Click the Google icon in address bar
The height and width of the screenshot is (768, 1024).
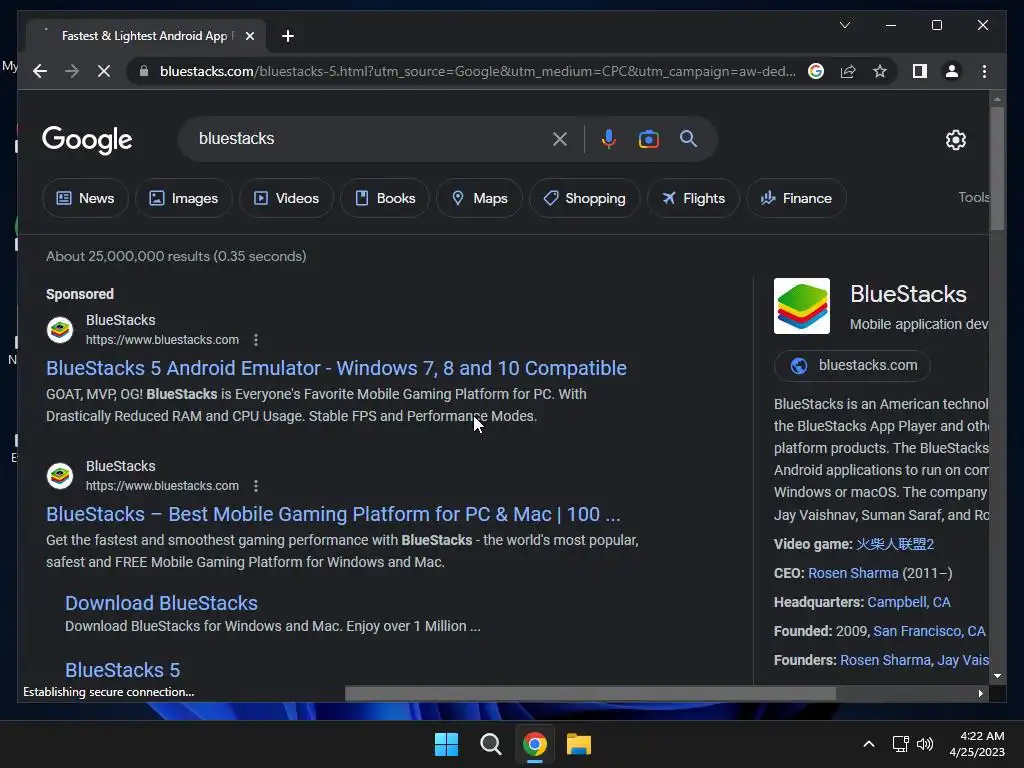pos(816,71)
